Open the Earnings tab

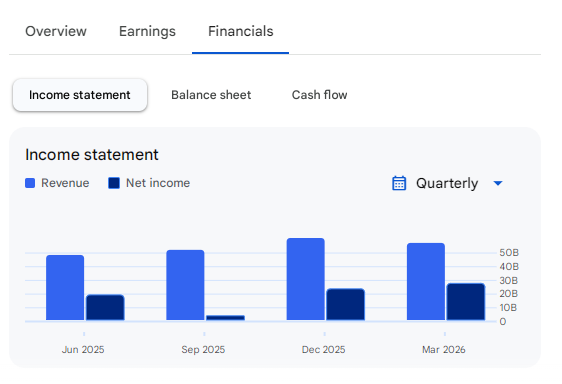click(x=147, y=31)
